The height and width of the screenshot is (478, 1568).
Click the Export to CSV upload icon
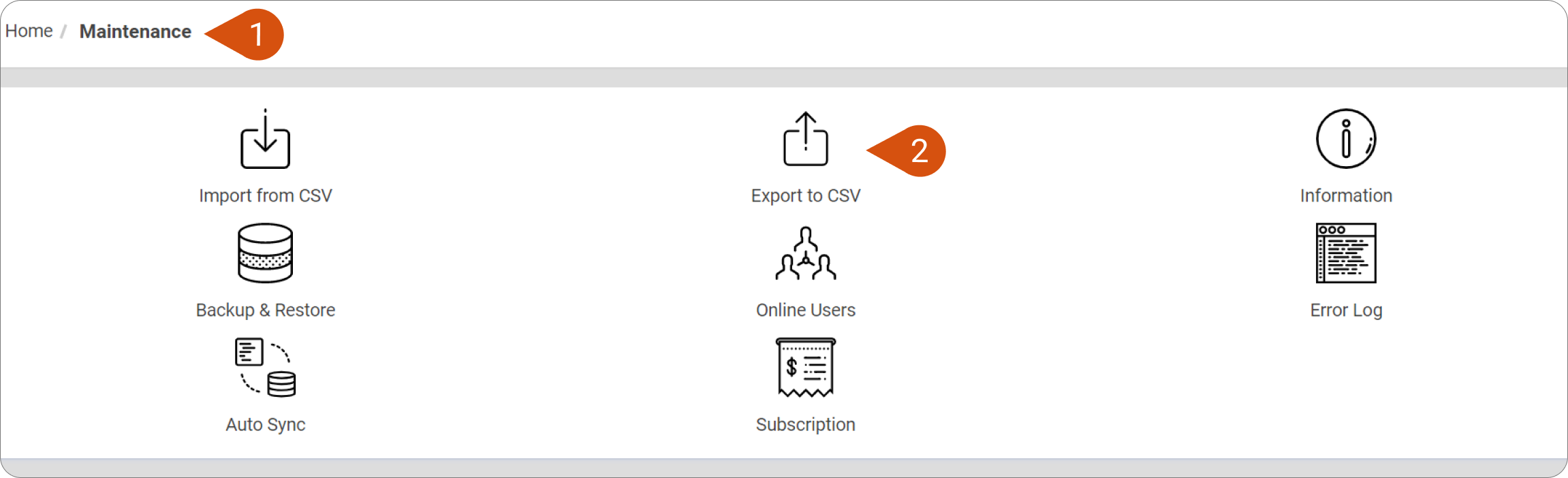click(x=805, y=140)
